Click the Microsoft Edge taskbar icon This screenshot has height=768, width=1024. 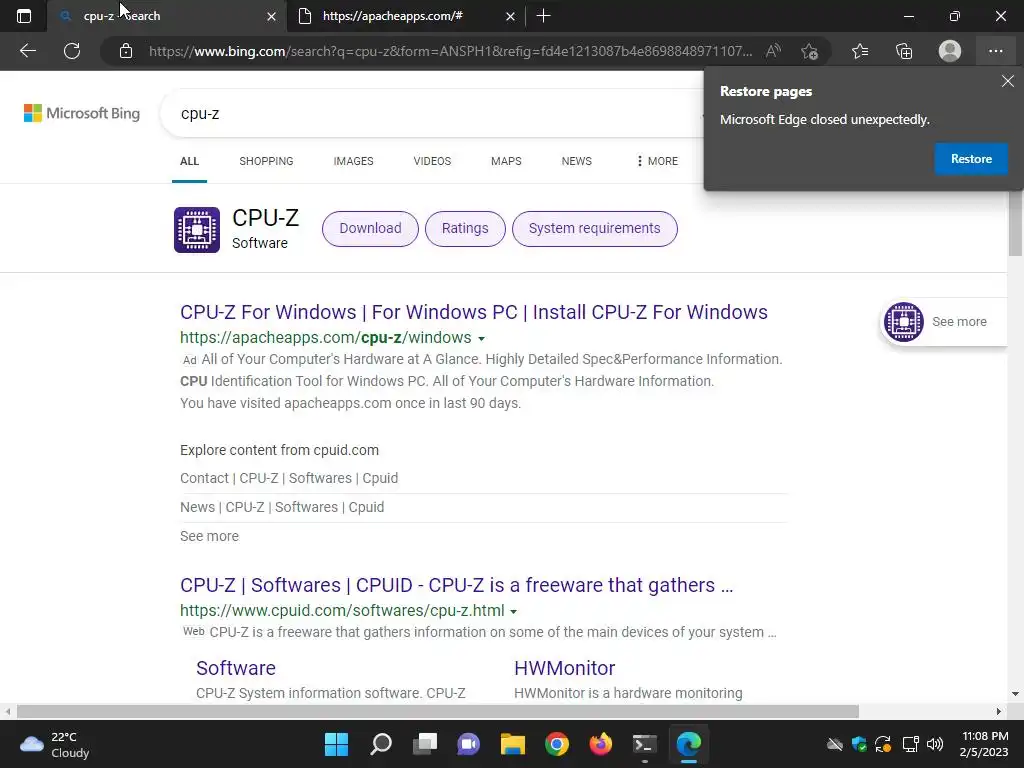pos(689,744)
